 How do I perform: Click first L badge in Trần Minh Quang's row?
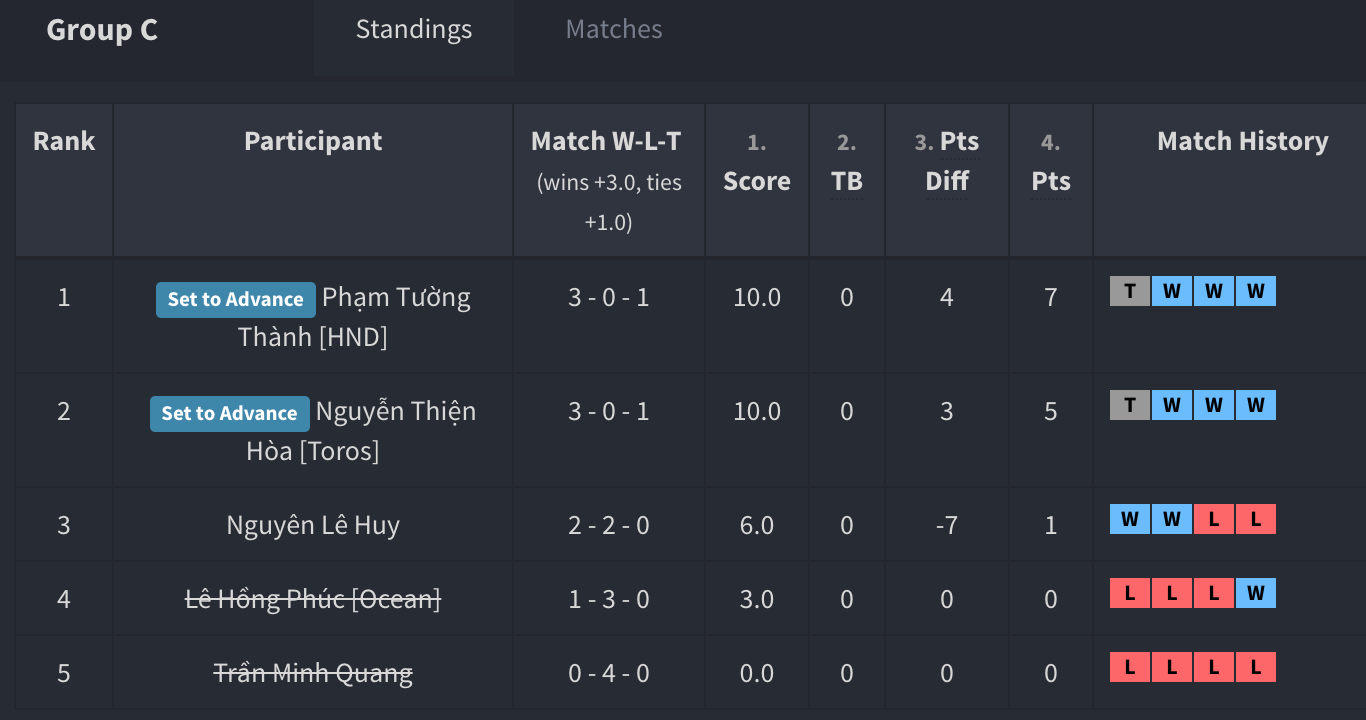point(1130,667)
